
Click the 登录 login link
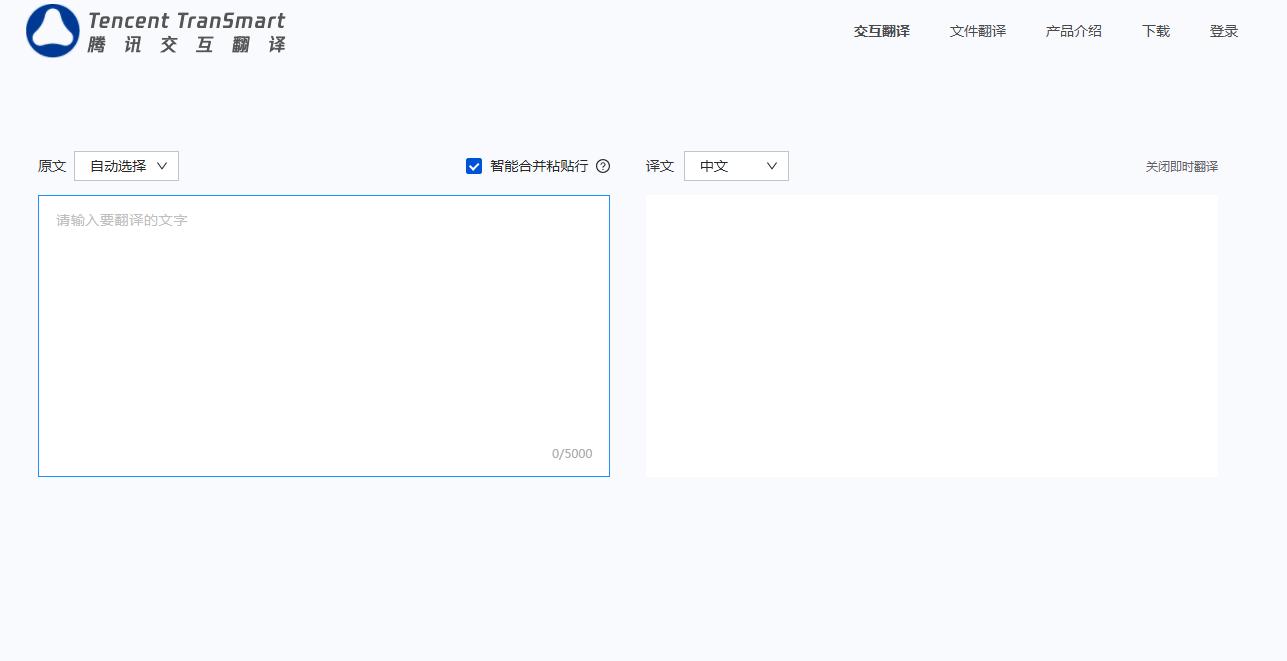[1224, 31]
